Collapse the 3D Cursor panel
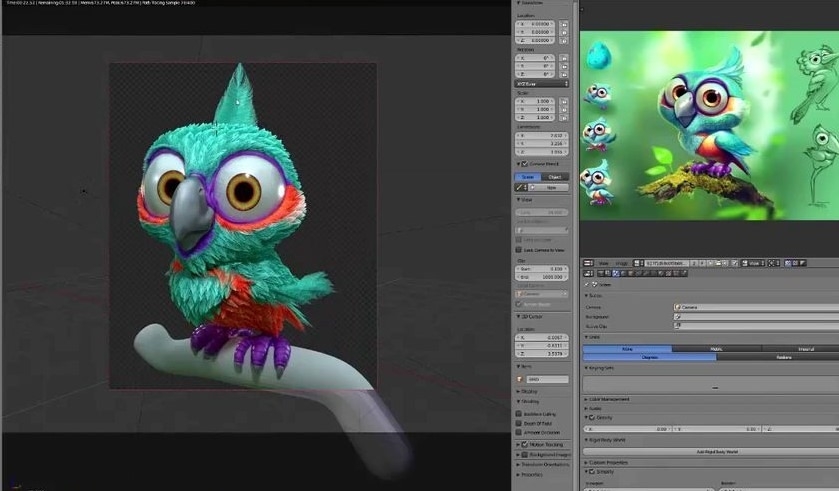Image resolution: width=839 pixels, height=491 pixels. point(518,317)
